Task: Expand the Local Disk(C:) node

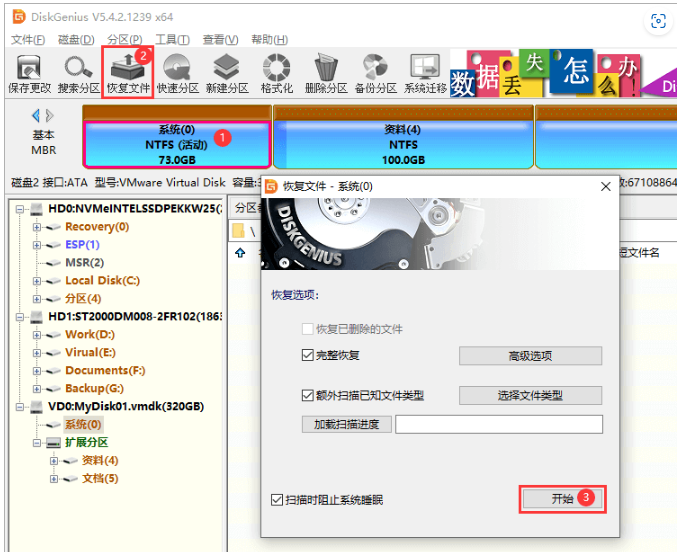Action: [x=37, y=281]
